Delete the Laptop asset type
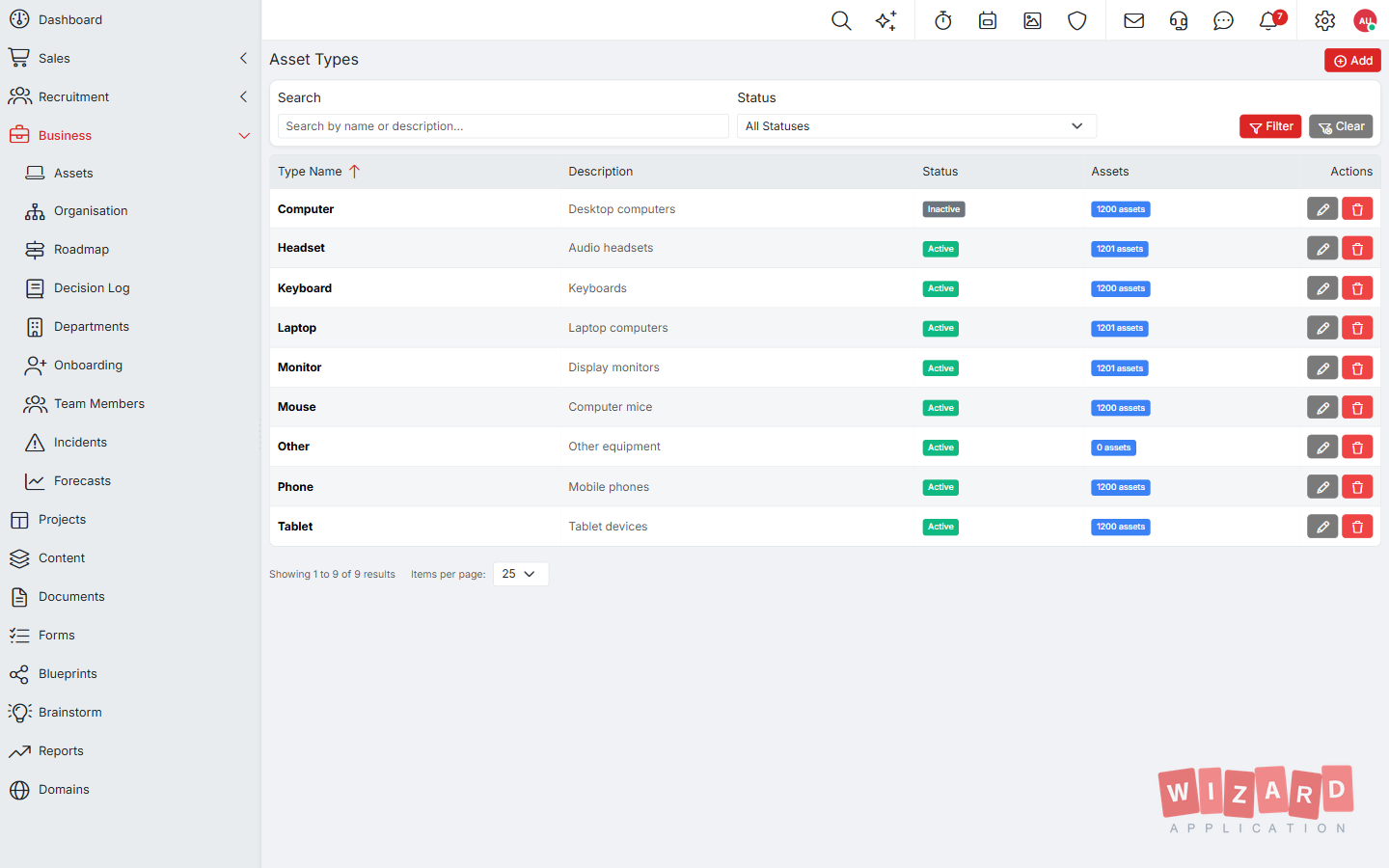This screenshot has width=1389, height=868. pos(1357,328)
